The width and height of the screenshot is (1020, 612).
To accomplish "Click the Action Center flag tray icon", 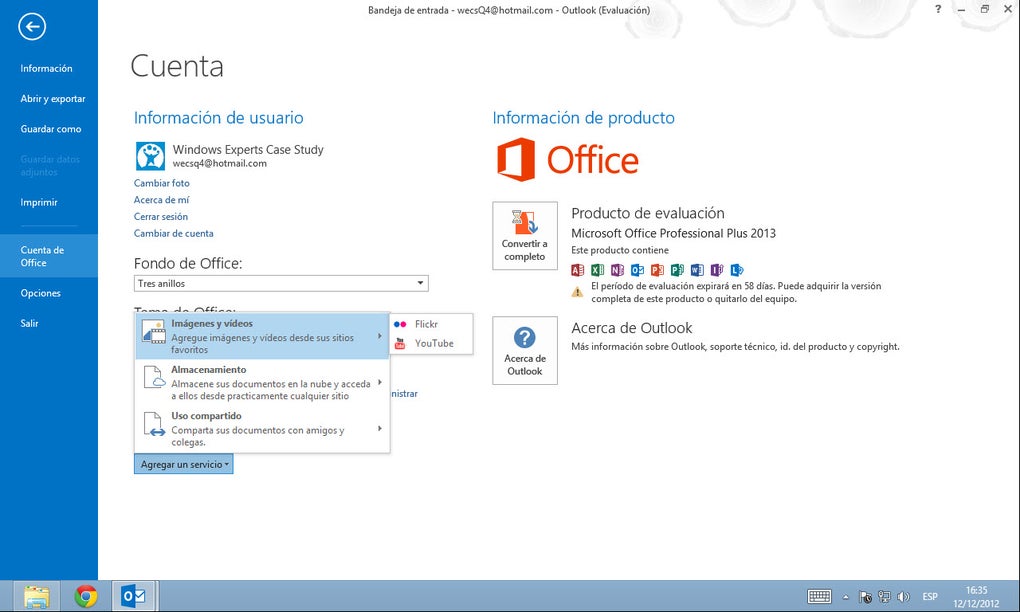I will (865, 596).
